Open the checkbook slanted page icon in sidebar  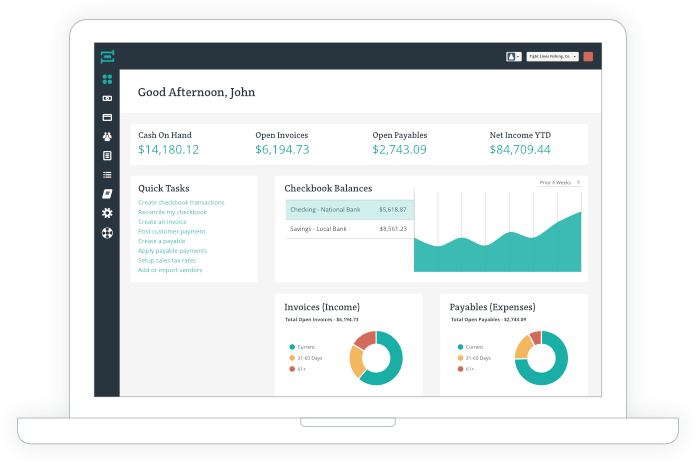(x=107, y=194)
